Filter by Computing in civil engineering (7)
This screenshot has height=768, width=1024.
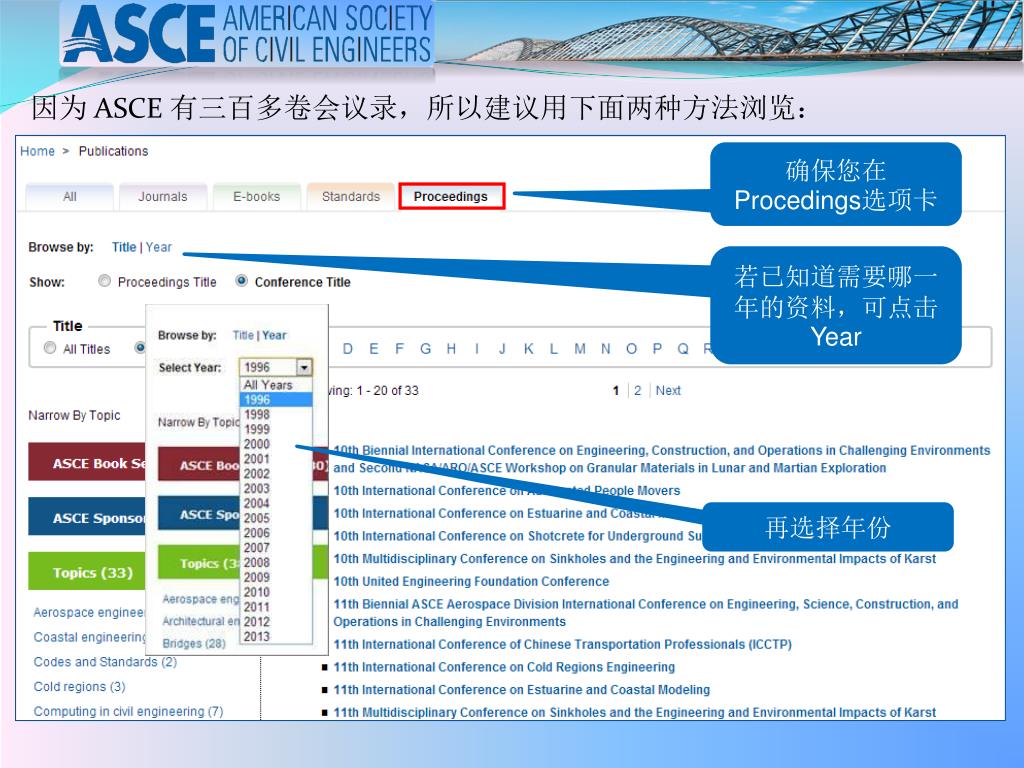point(129,712)
